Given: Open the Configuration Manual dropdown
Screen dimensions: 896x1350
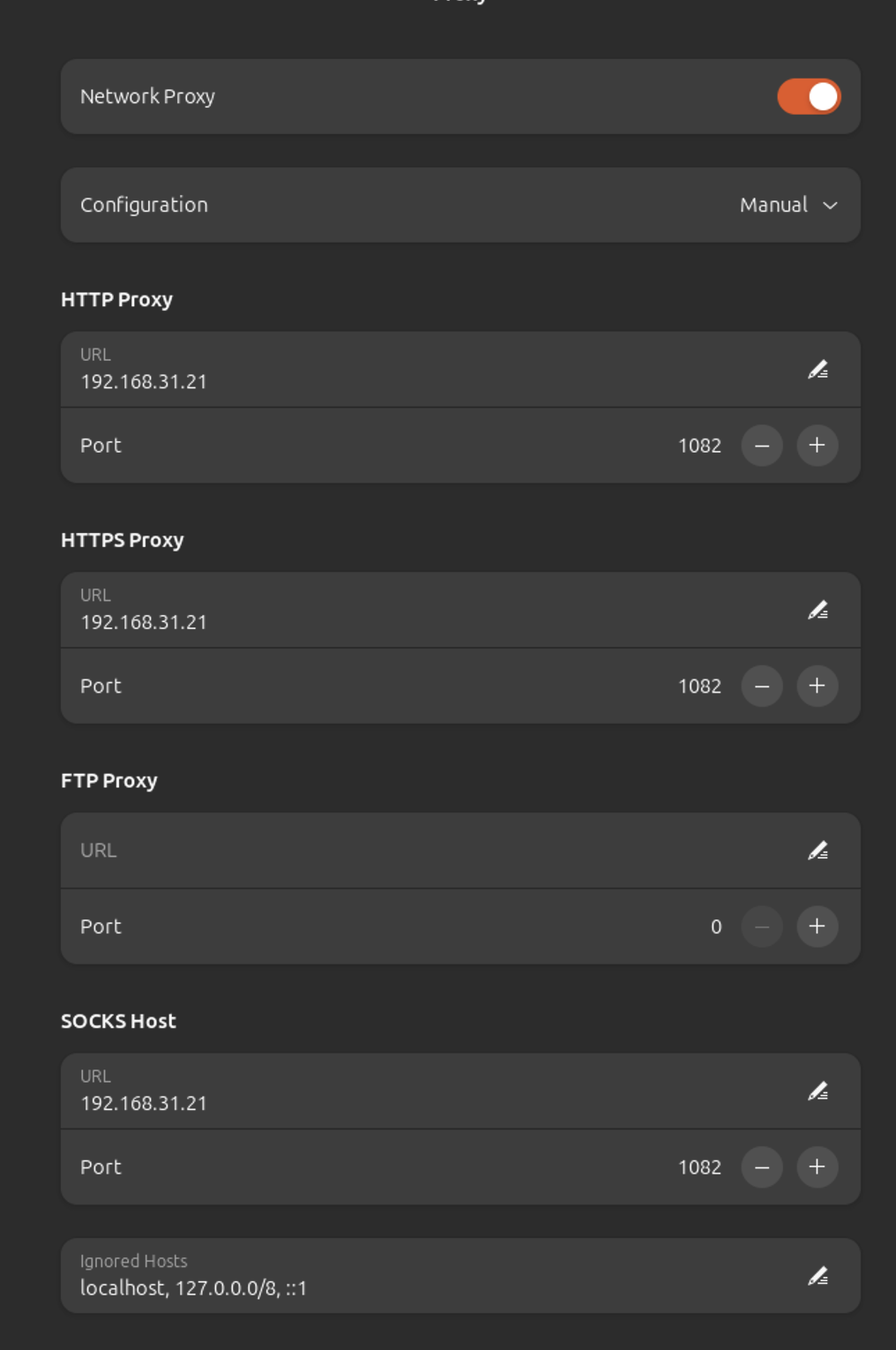Looking at the screenshot, I should [x=788, y=206].
